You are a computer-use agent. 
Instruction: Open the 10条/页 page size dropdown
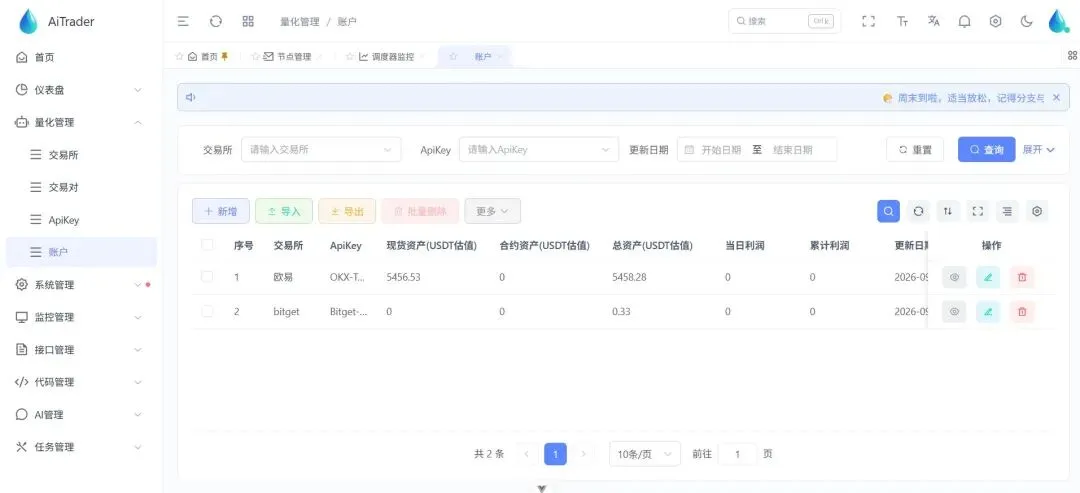click(x=645, y=454)
